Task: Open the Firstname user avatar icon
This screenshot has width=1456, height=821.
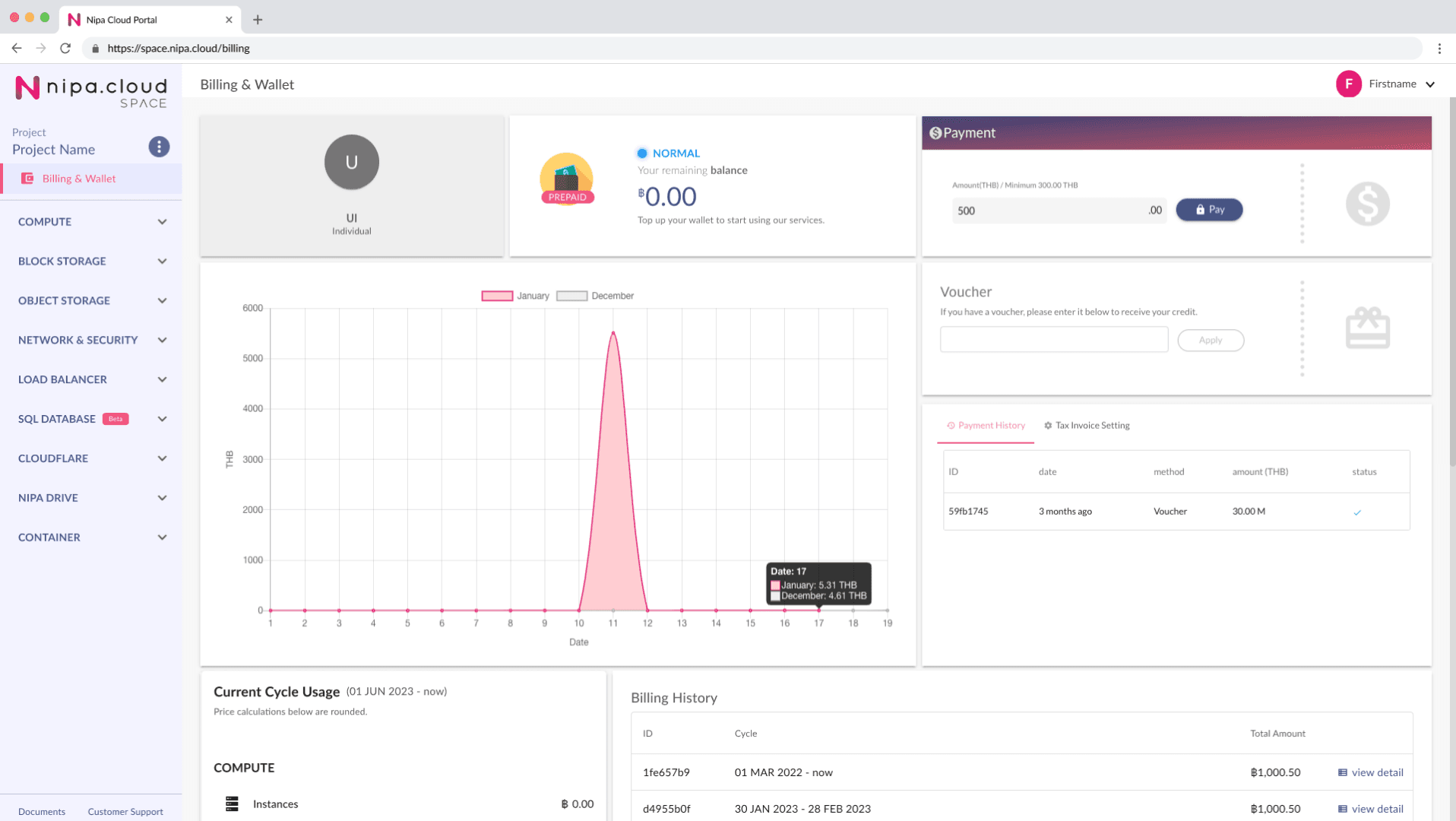Action: click(1349, 84)
